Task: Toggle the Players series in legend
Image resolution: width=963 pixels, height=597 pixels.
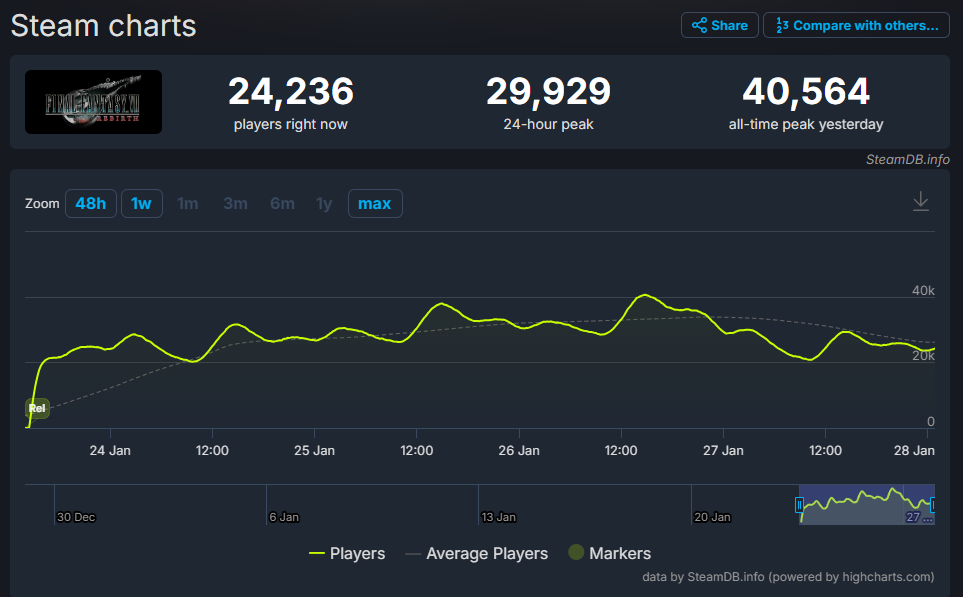Action: point(347,553)
